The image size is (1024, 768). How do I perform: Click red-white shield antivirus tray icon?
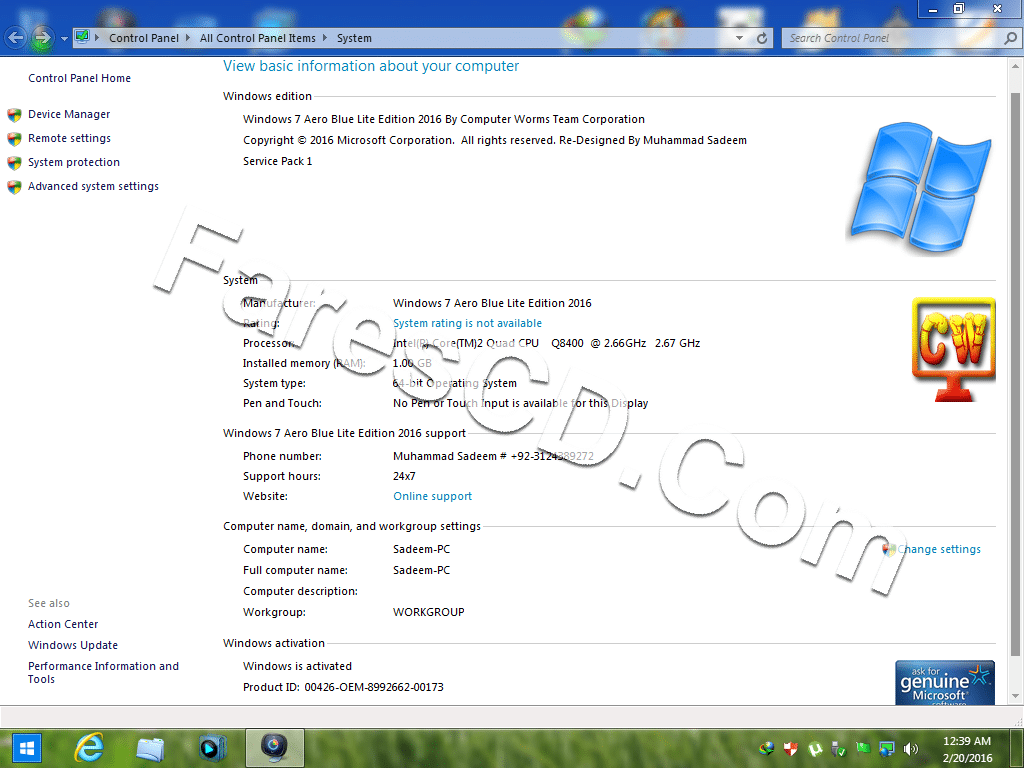pyautogui.click(x=790, y=748)
